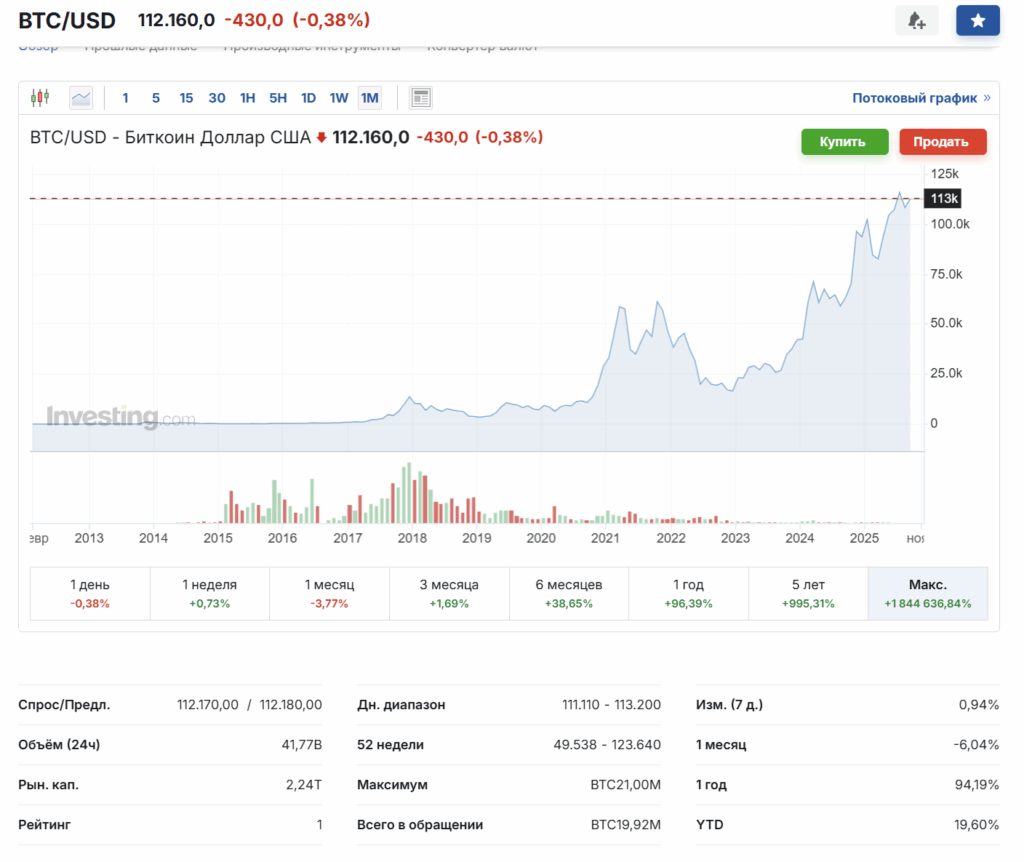Switch to candlestick chart type icon
The image size is (1024, 862).
tap(40, 98)
